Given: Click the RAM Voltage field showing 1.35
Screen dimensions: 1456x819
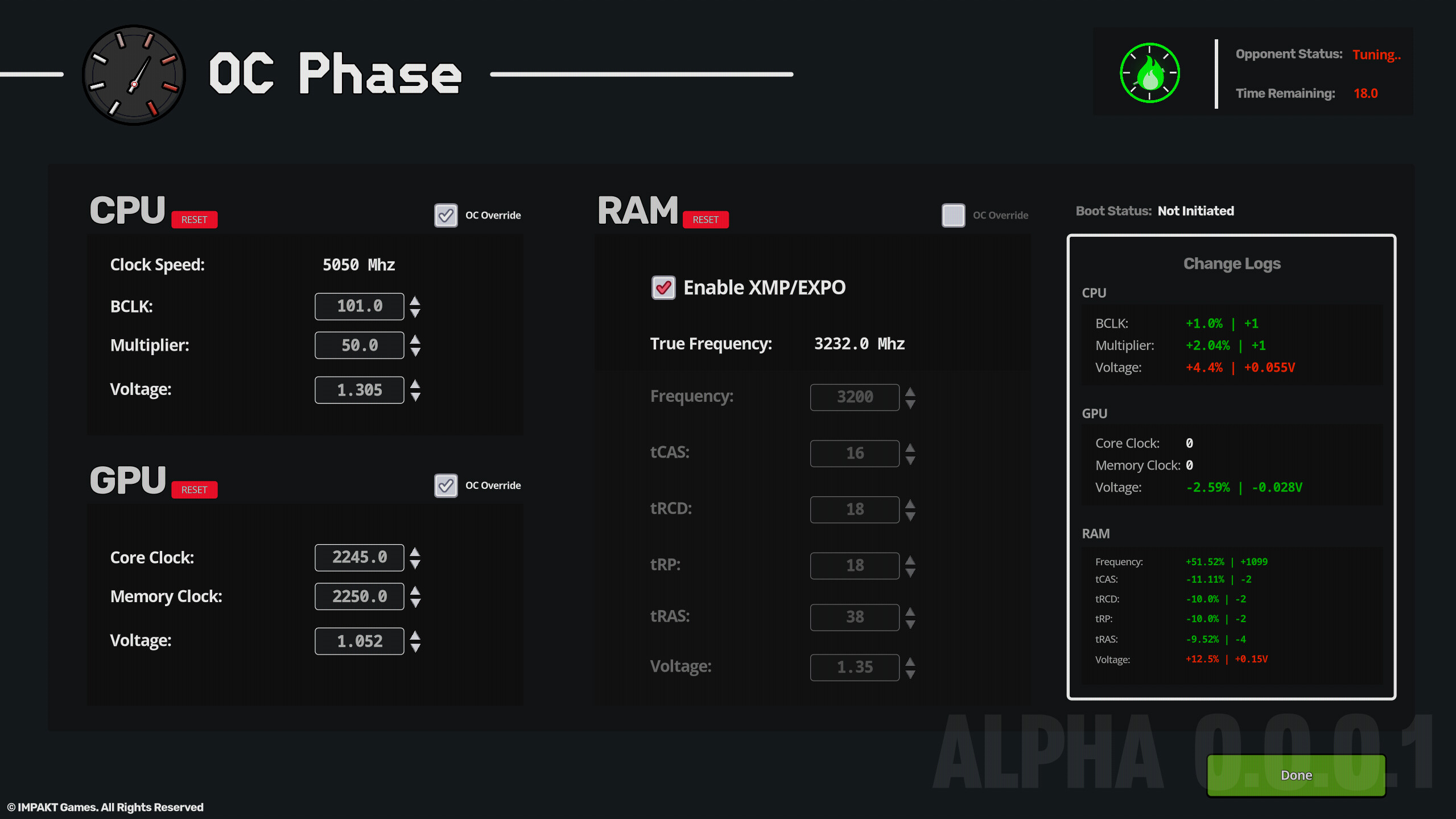Looking at the screenshot, I should click(854, 667).
